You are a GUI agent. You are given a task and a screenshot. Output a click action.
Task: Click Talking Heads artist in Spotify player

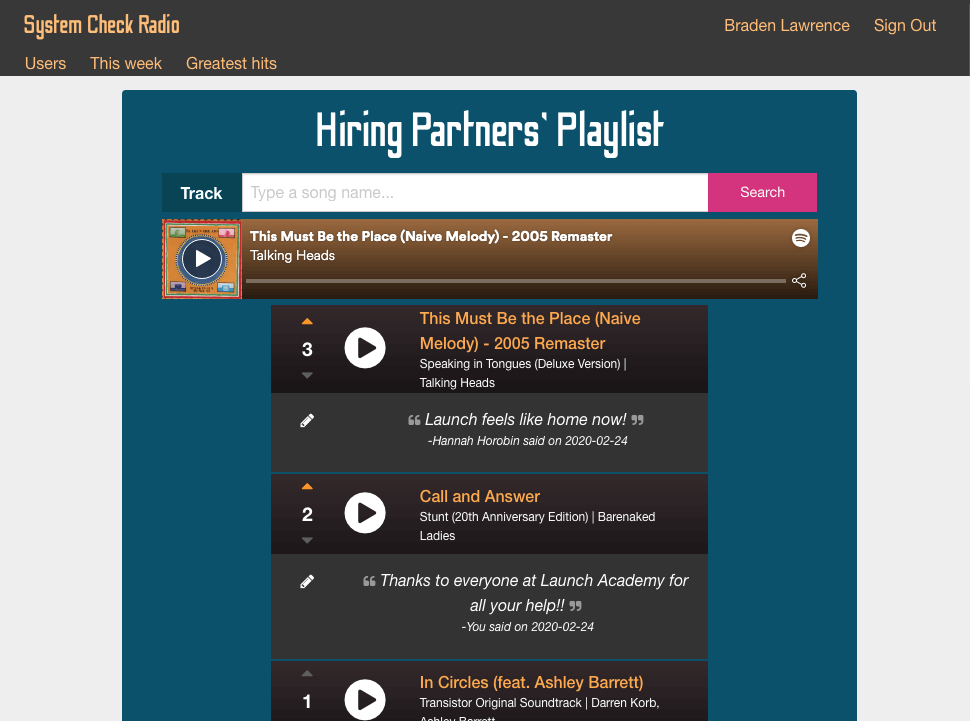click(x=292, y=256)
